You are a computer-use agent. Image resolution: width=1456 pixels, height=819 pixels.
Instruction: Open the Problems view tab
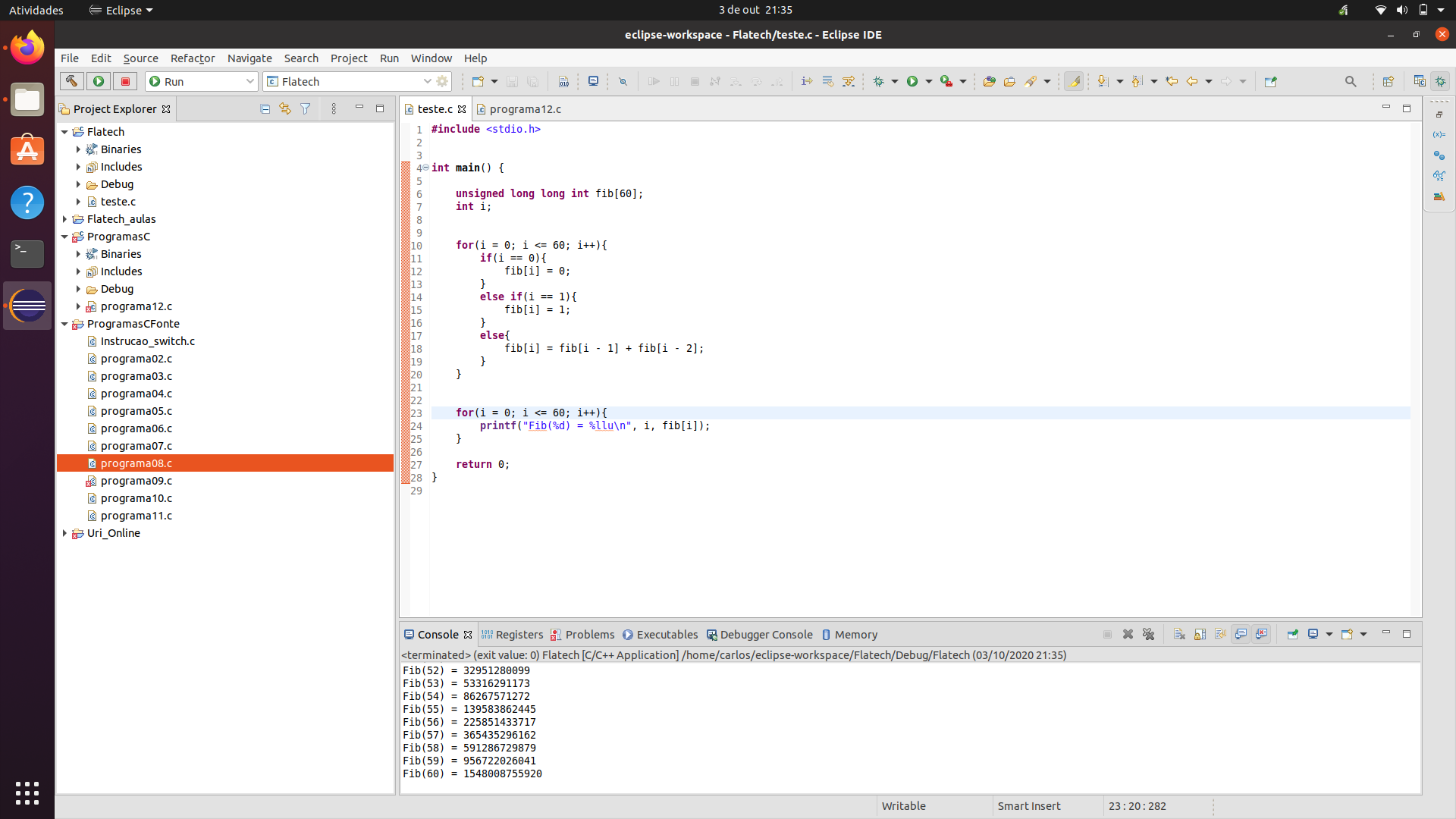point(589,635)
